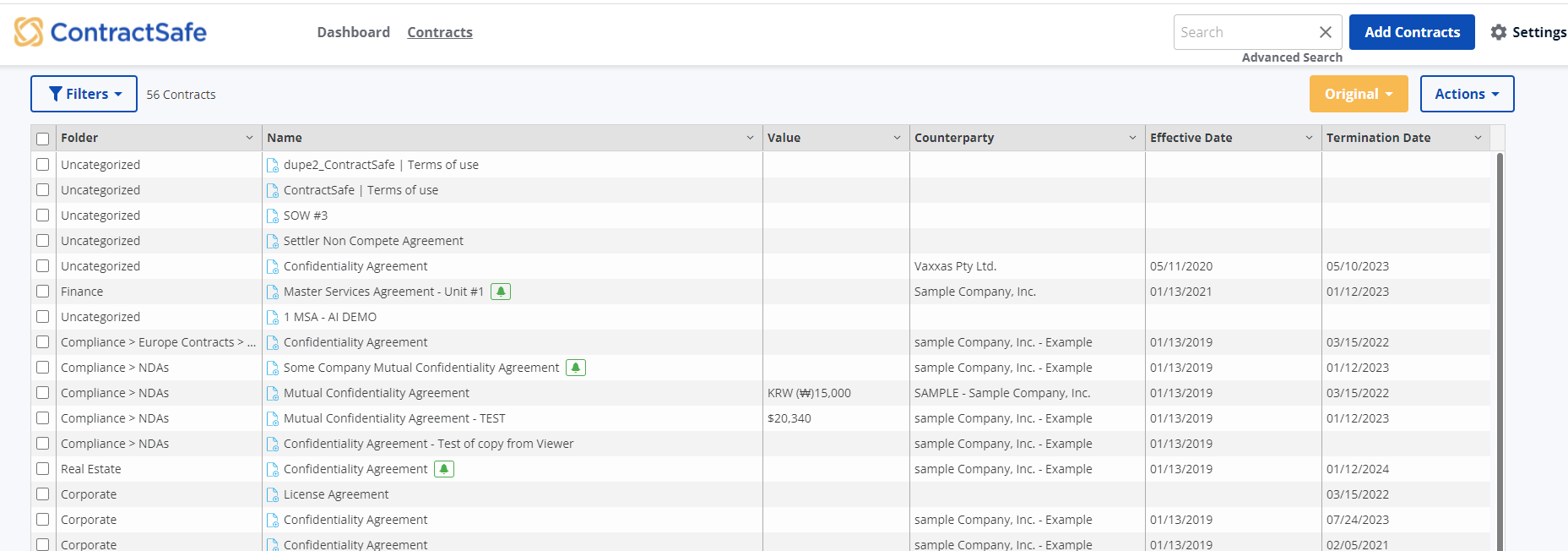Click document icon of Corporate agreement ending 07/24/2023
This screenshot has height=551, width=1568.
[x=273, y=520]
